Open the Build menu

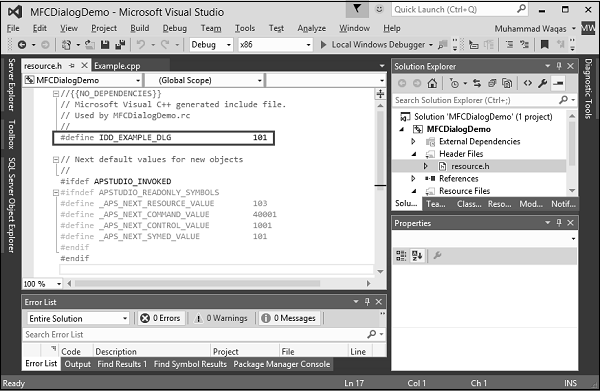tap(140, 28)
